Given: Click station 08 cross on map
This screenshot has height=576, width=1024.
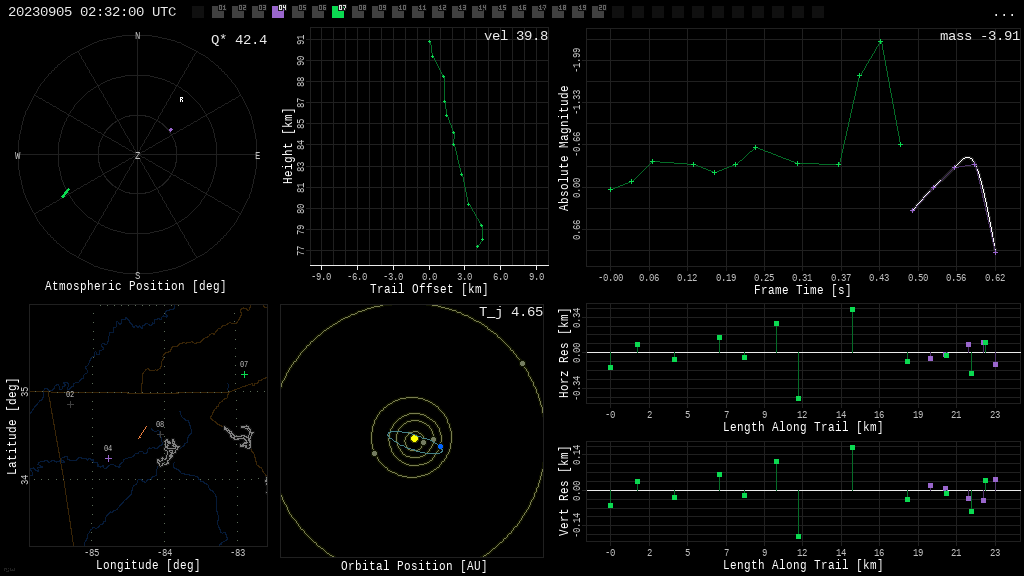Looking at the screenshot, I should (x=160, y=434).
